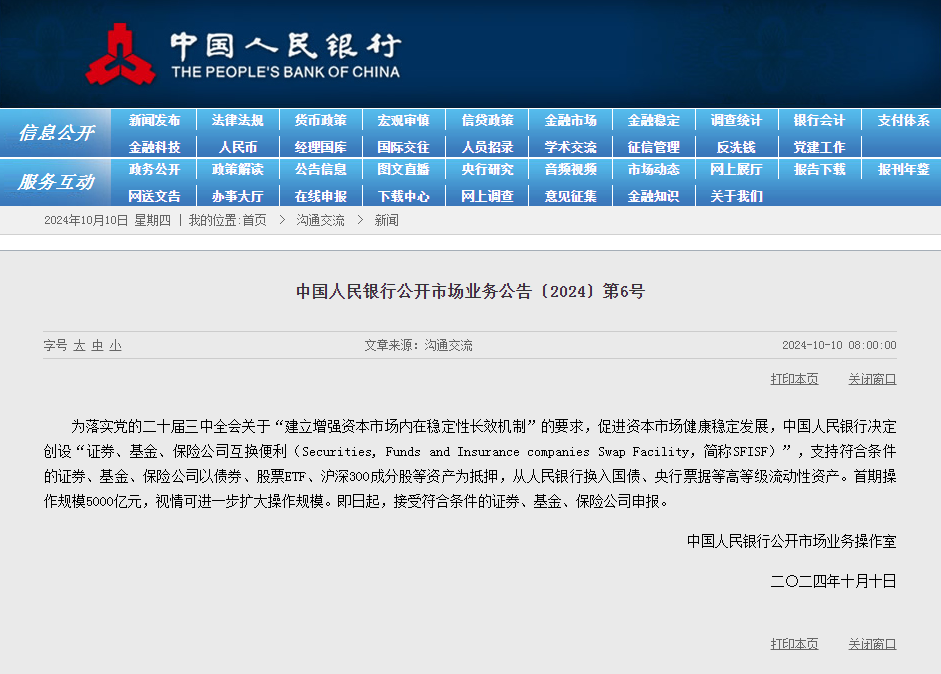Go to 货币政策 section

(320, 120)
